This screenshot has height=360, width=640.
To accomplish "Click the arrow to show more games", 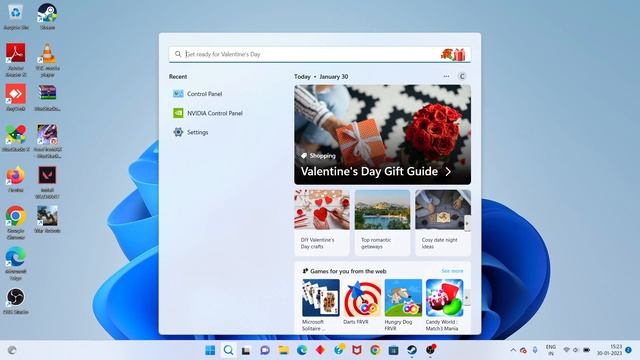I will pyautogui.click(x=467, y=298).
